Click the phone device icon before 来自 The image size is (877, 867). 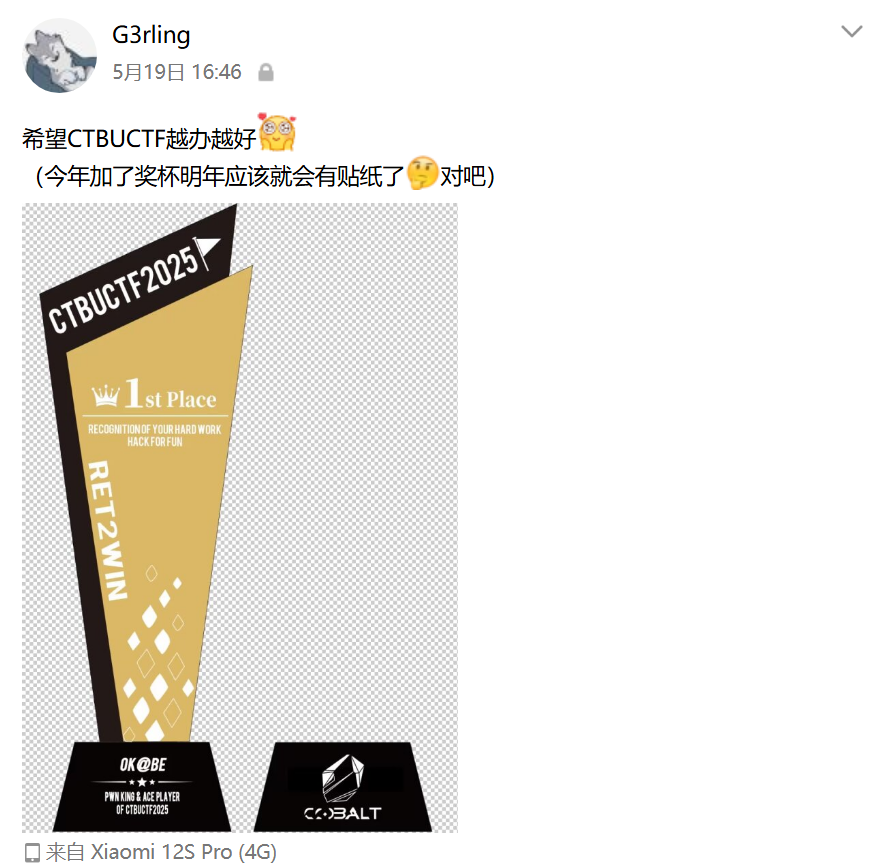[32, 852]
